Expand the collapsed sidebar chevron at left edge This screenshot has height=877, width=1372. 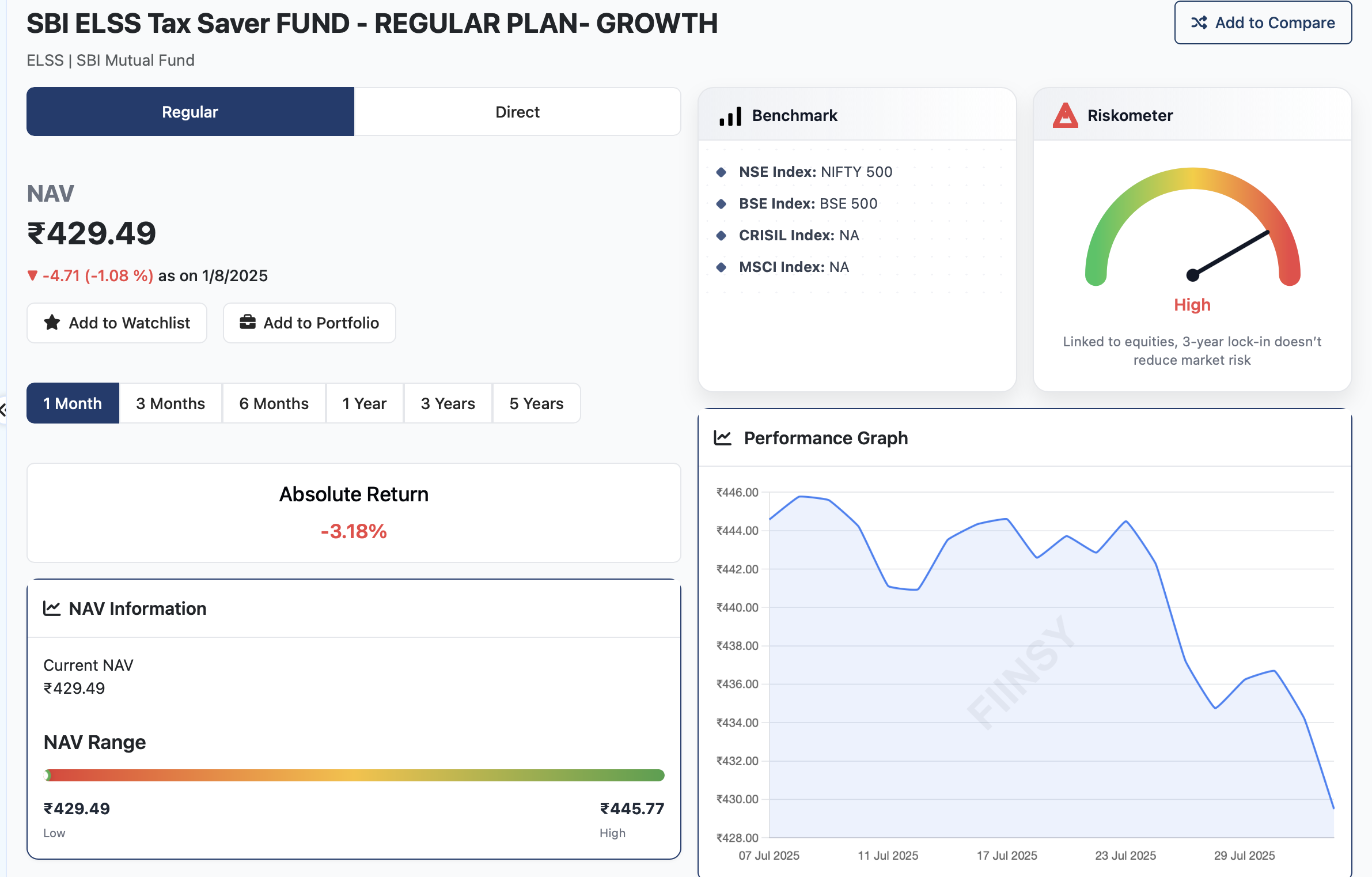pyautogui.click(x=3, y=410)
